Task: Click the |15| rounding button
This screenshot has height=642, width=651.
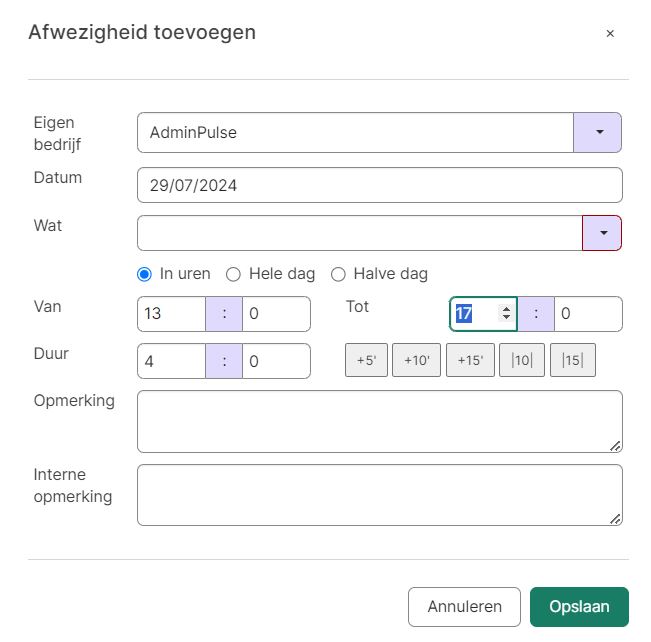Action: (x=573, y=360)
